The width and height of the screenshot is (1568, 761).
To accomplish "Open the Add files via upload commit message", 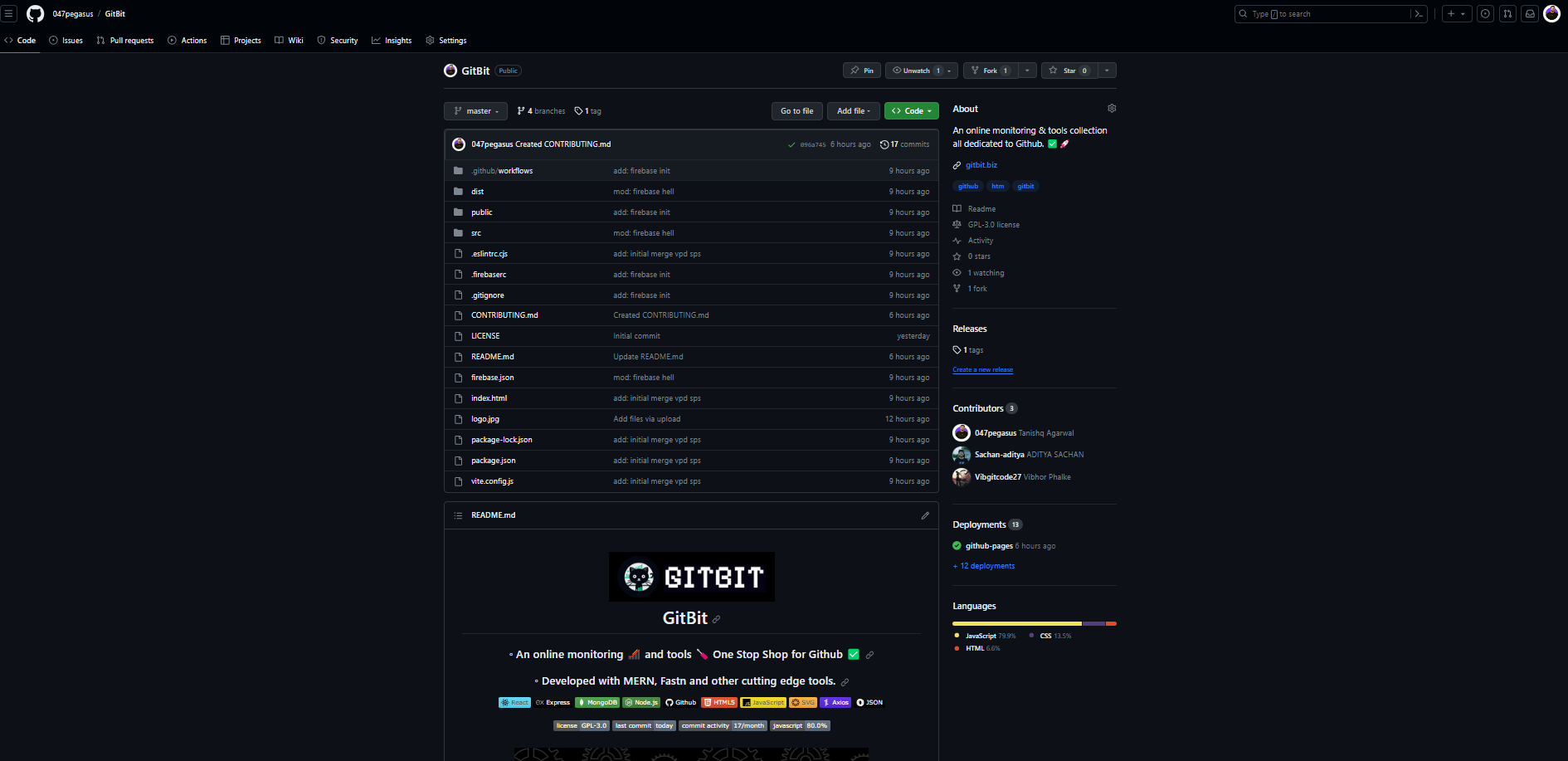I will pos(647,419).
